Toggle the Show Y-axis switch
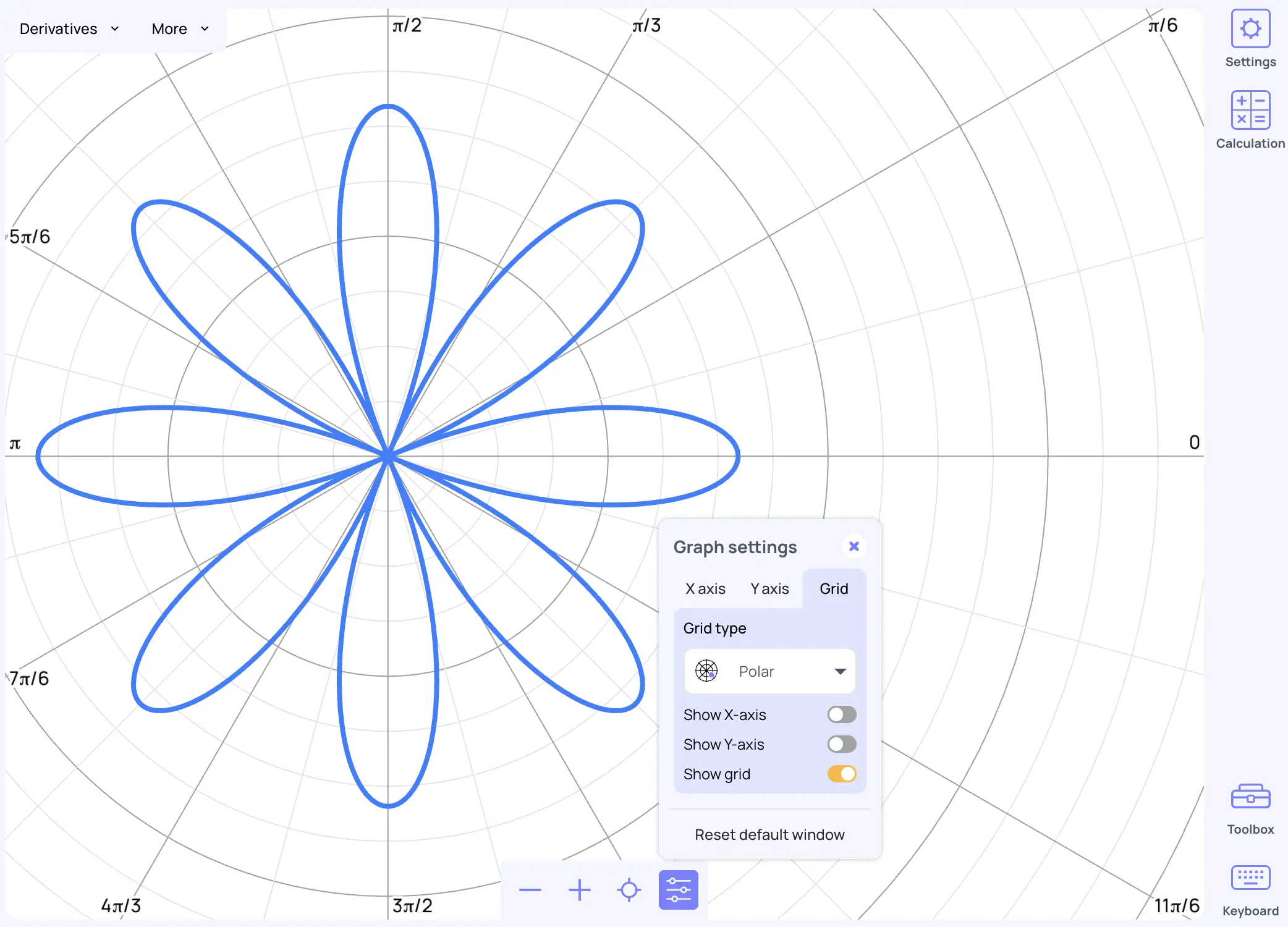1288x927 pixels. 842,744
